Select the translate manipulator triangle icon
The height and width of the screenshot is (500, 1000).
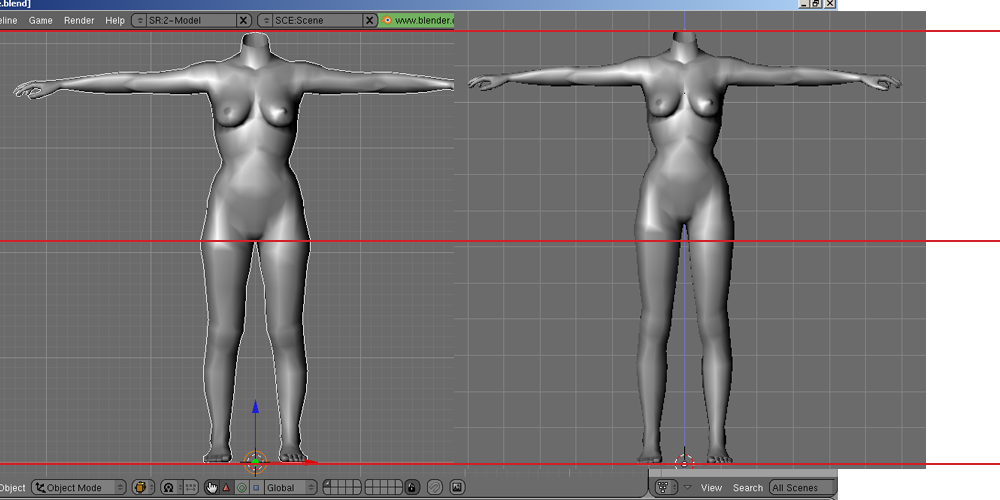click(226, 487)
